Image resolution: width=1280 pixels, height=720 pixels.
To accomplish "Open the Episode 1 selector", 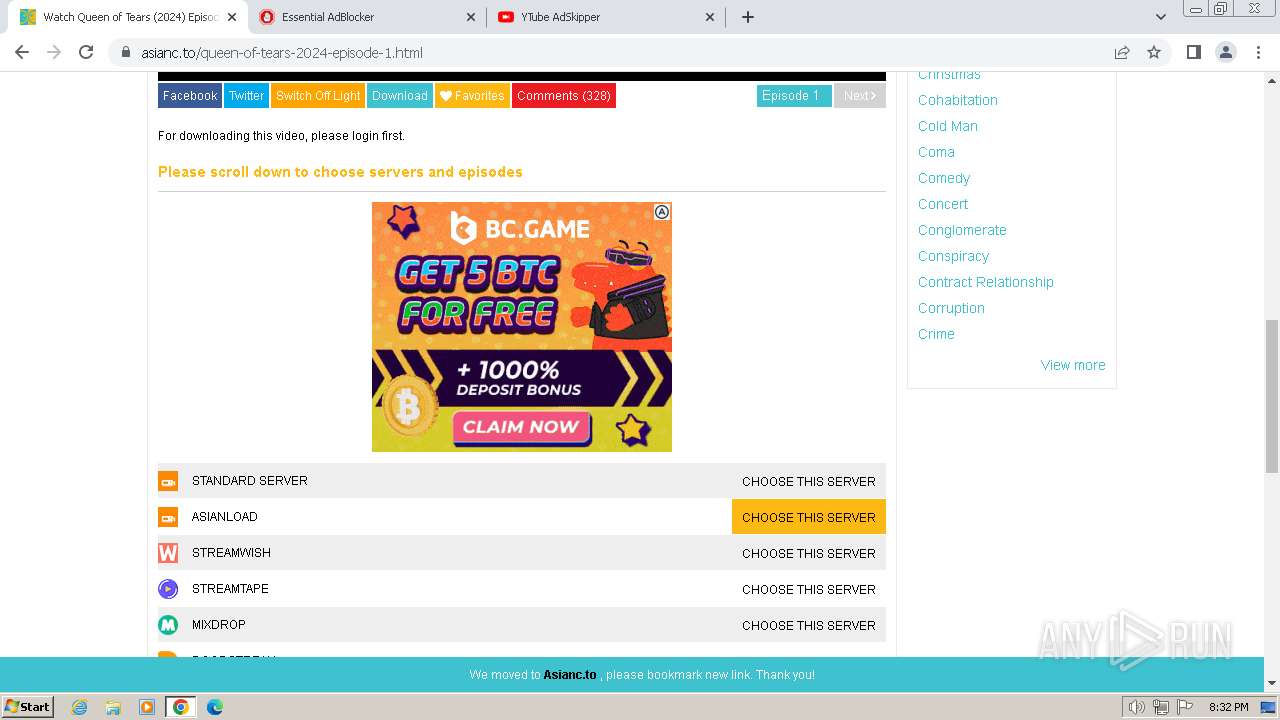I will click(794, 96).
